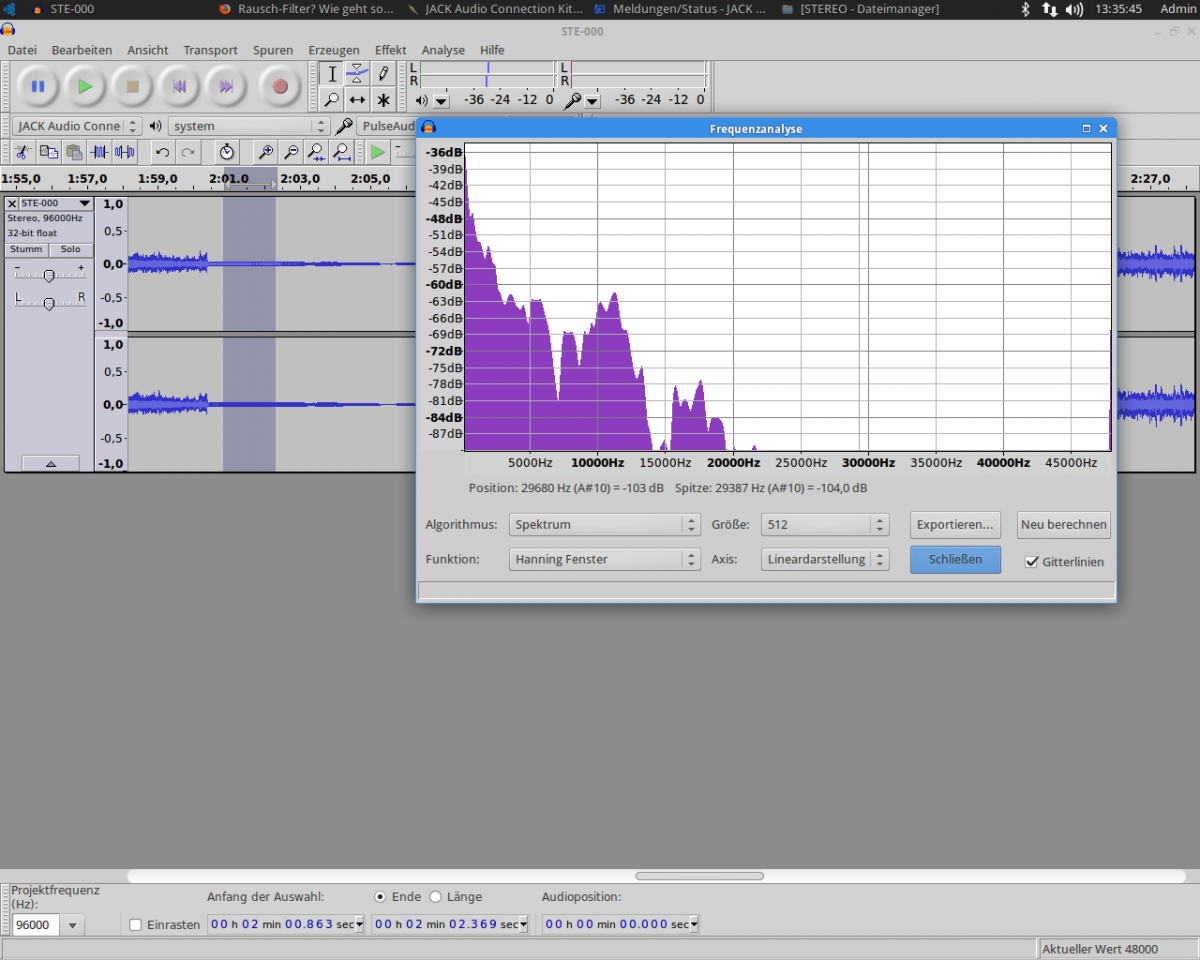The height and width of the screenshot is (960, 1200).
Task: Click the speaker output meter icon
Action: [x=422, y=100]
